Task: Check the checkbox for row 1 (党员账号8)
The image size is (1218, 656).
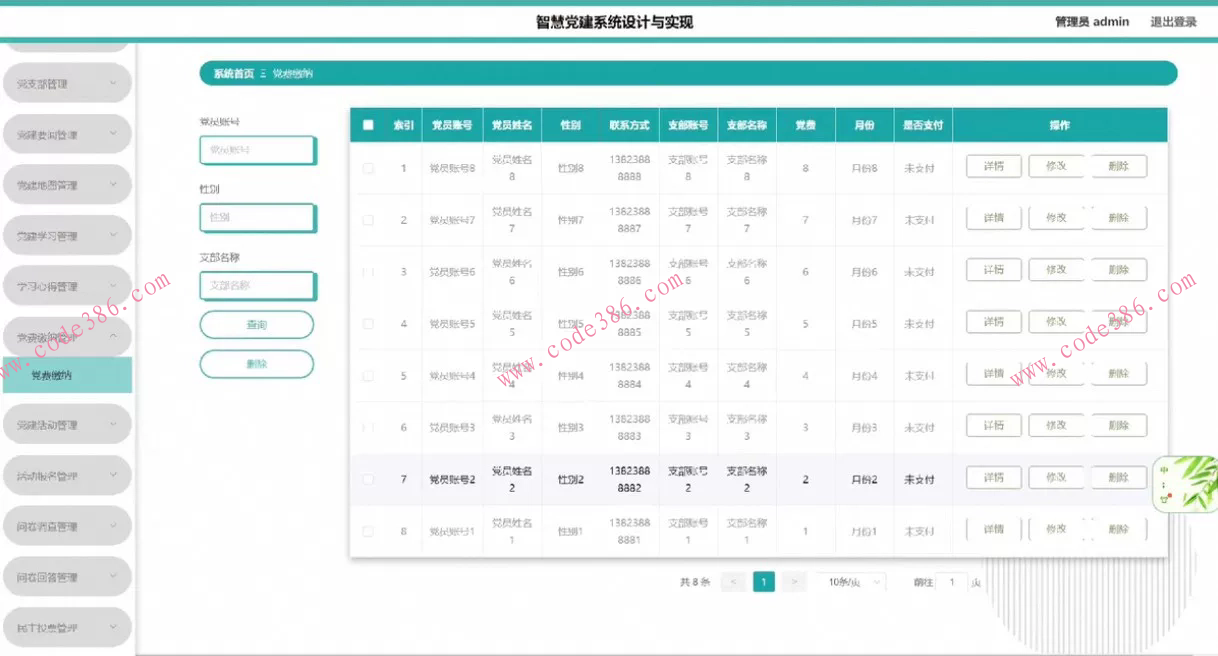Action: pyautogui.click(x=367, y=166)
